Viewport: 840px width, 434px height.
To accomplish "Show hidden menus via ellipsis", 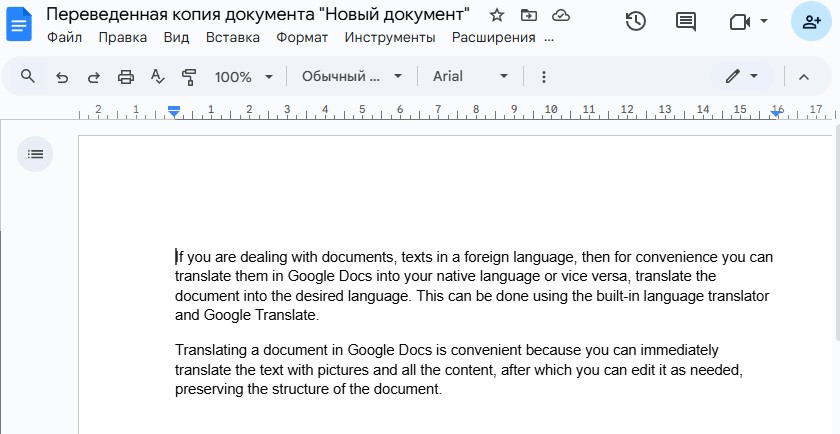I will [549, 39].
